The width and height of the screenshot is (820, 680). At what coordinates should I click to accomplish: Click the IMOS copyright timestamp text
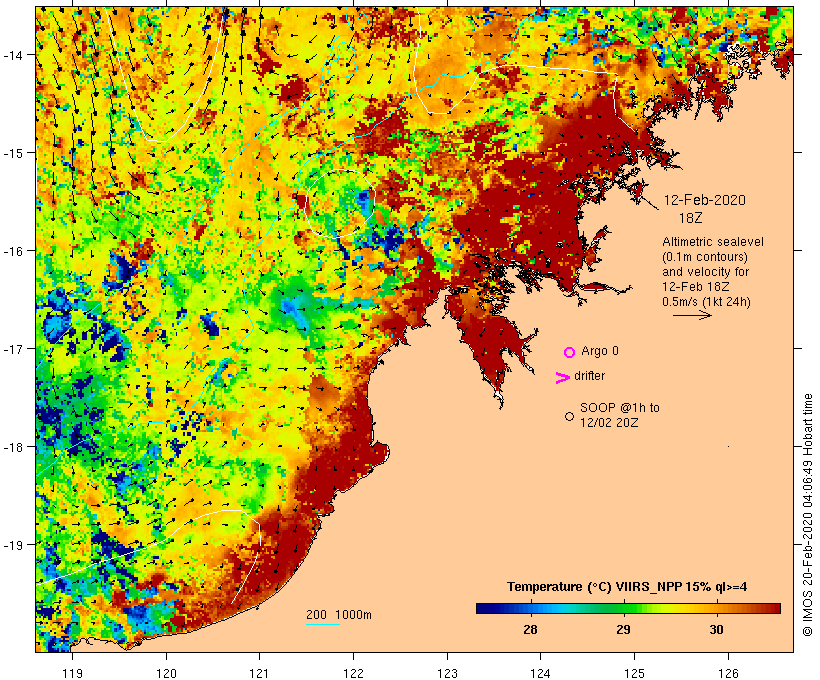(x=808, y=515)
